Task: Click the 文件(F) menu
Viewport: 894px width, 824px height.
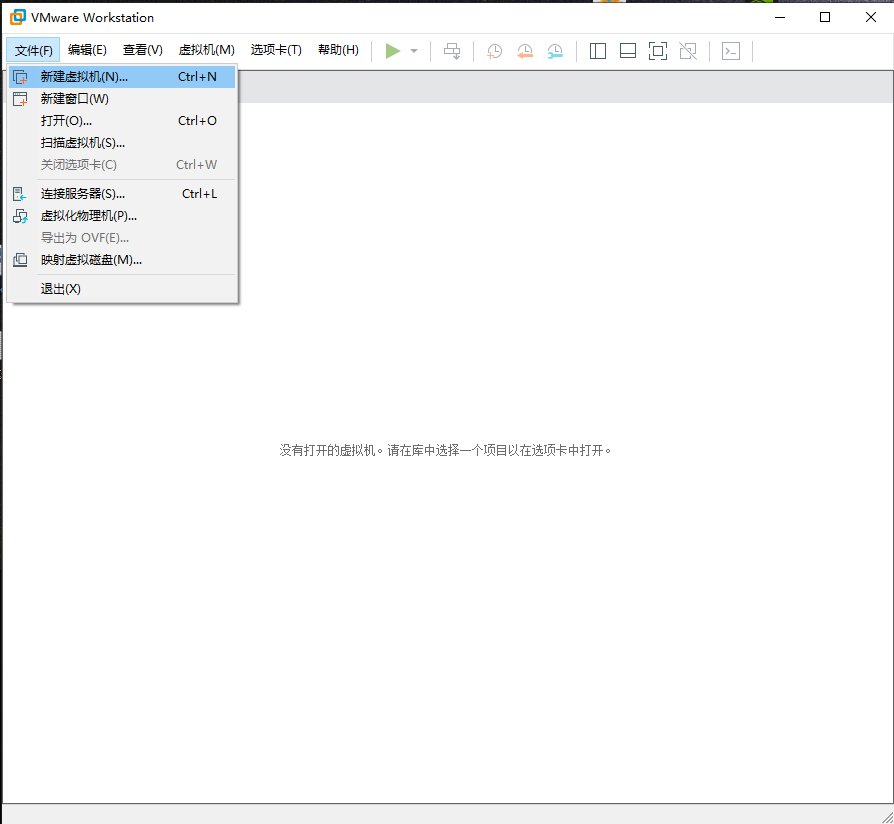Action: click(33, 50)
